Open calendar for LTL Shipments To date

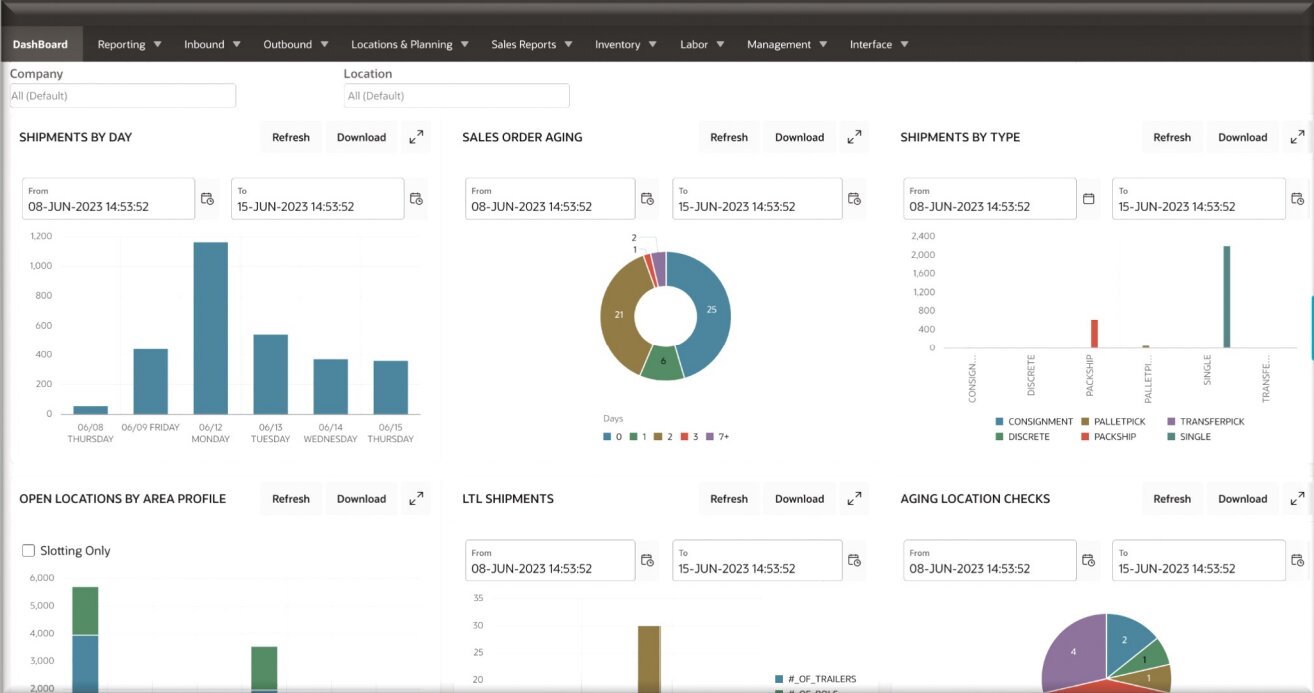[854, 560]
